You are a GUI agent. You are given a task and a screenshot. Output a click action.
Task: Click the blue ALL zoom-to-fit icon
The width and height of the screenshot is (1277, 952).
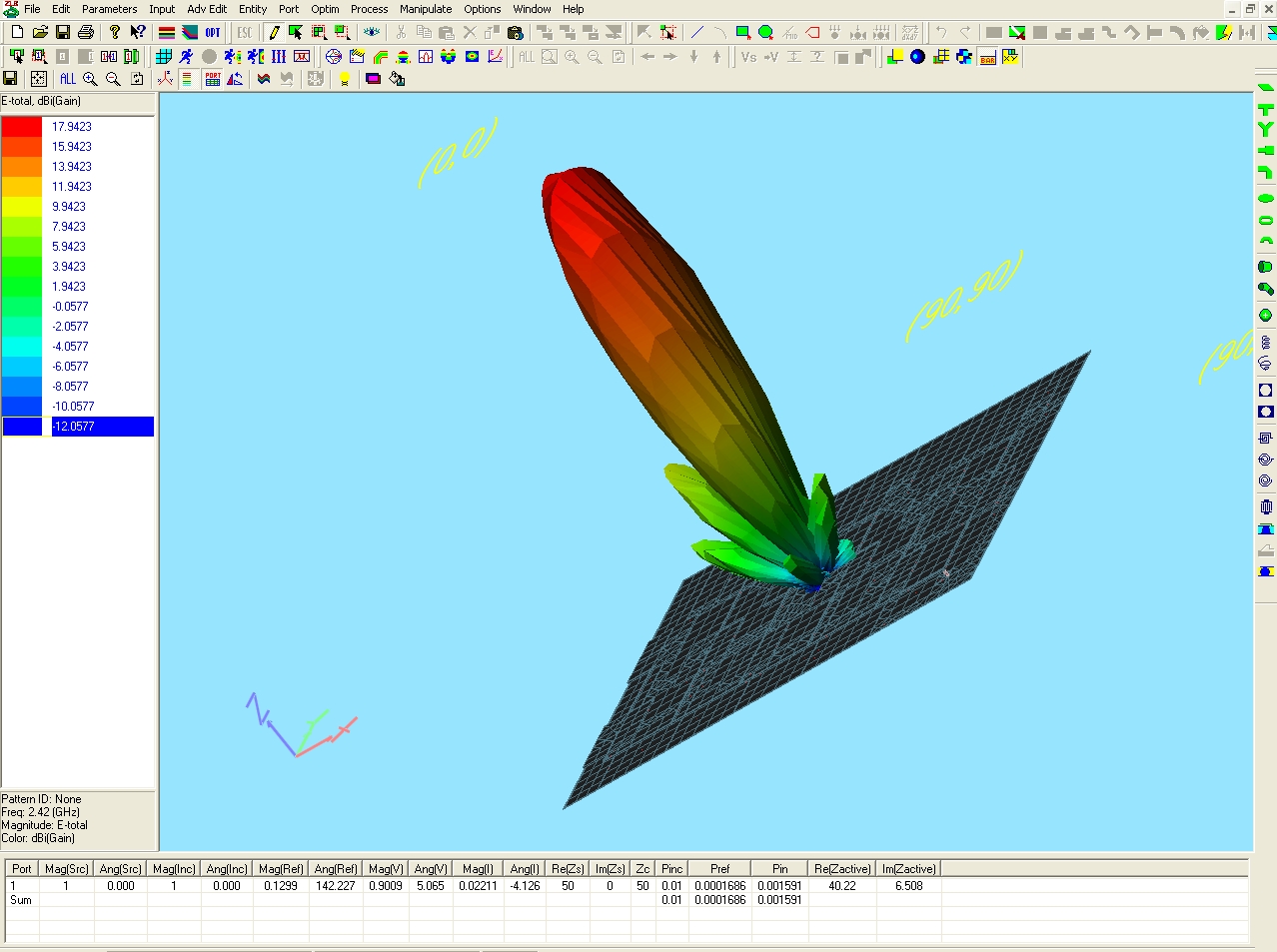pyautogui.click(x=67, y=79)
